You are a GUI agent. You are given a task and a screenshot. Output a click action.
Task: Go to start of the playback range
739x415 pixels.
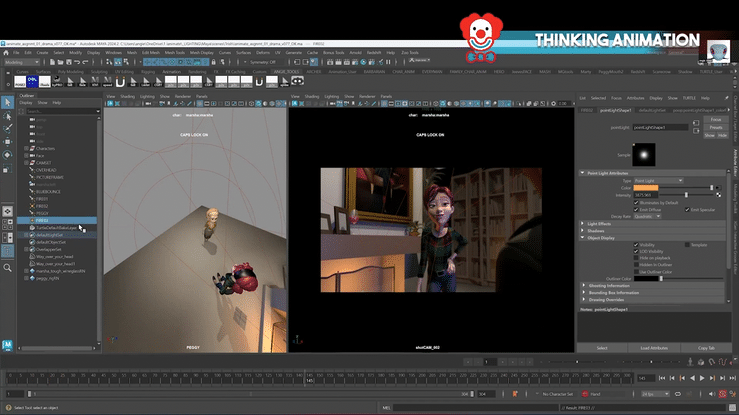coord(662,378)
